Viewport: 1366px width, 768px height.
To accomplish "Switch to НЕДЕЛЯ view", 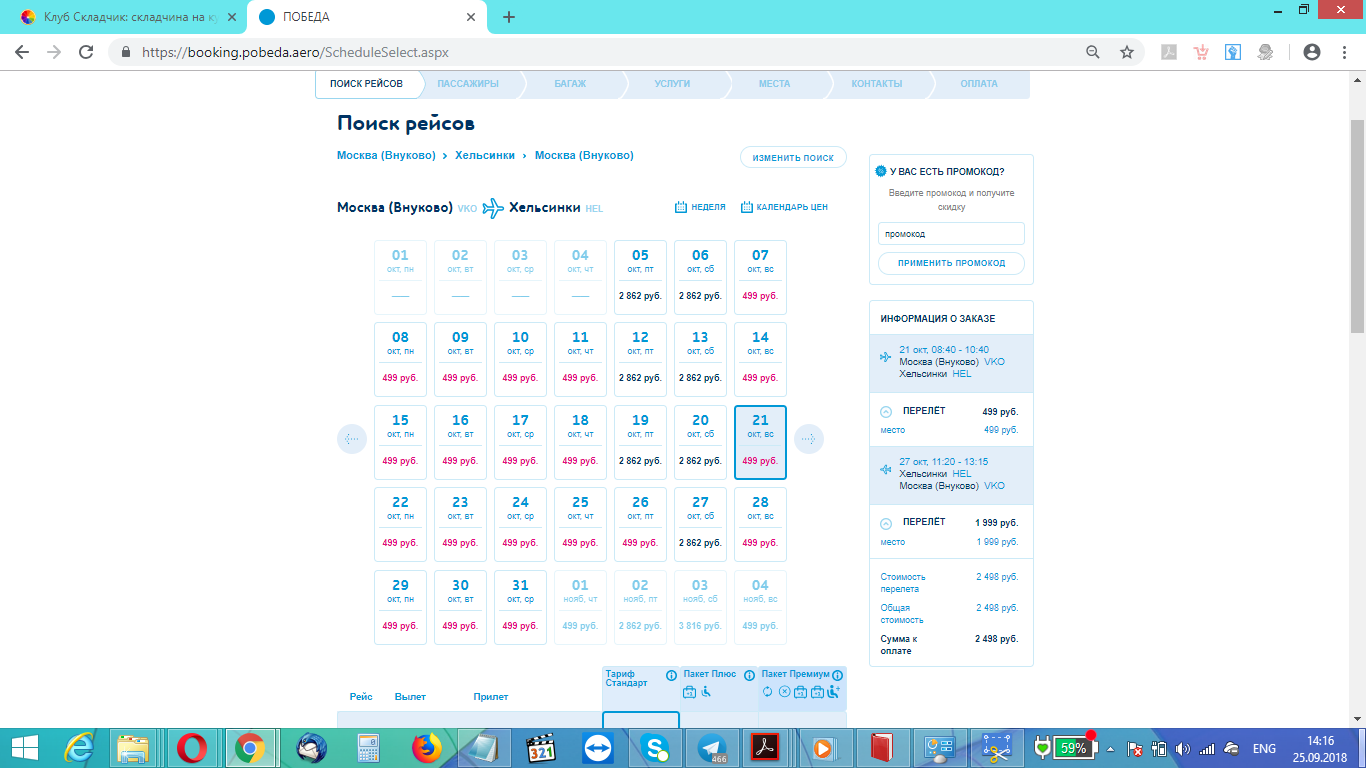I will coord(700,207).
